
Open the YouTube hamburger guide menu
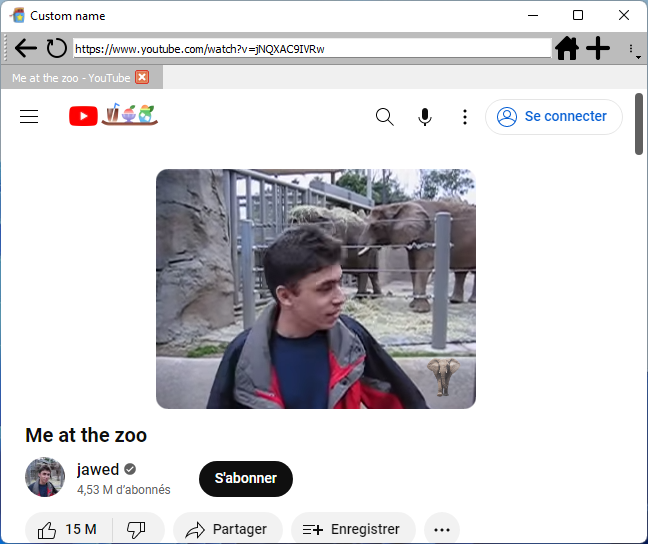coord(29,117)
